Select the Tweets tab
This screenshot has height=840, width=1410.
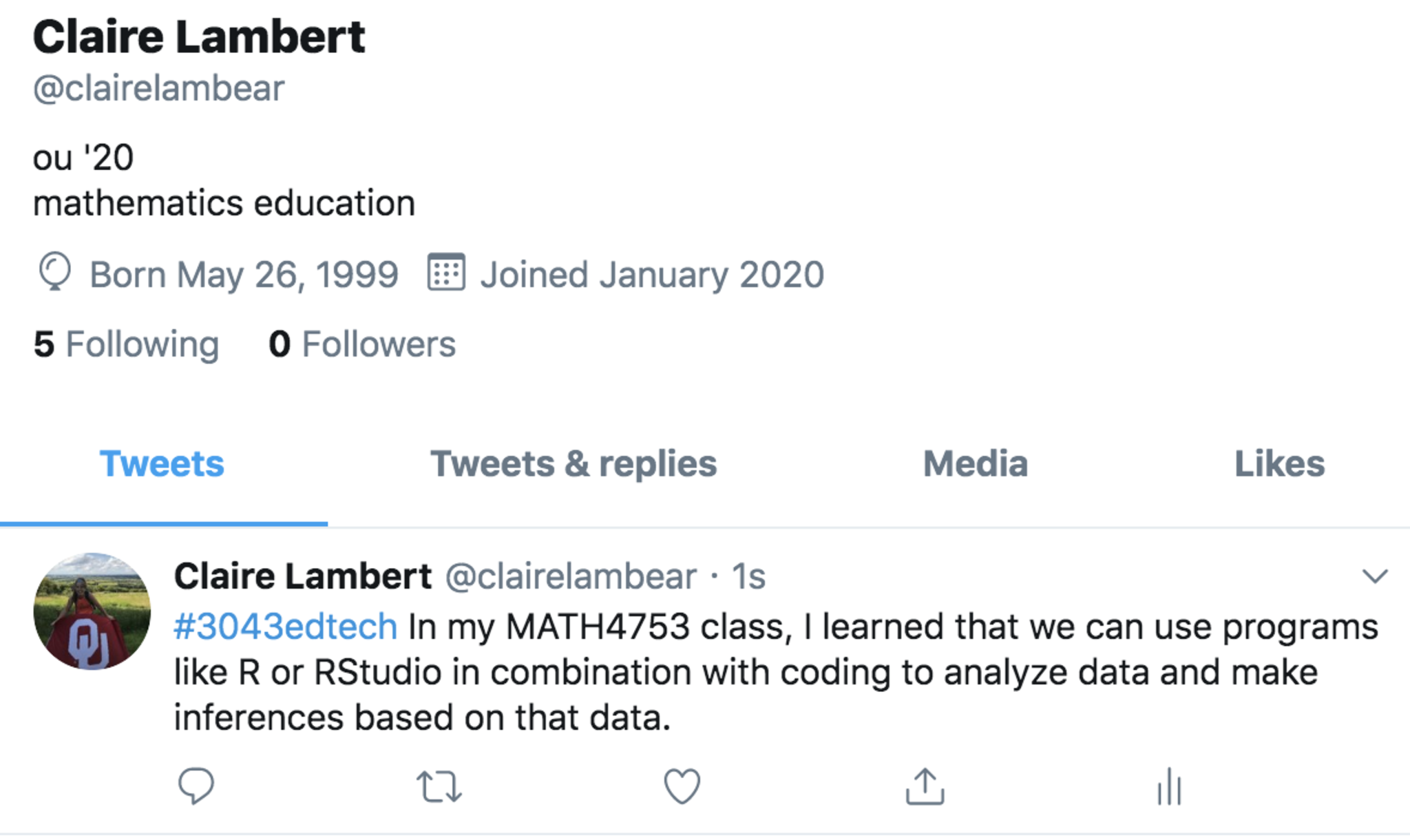click(162, 463)
